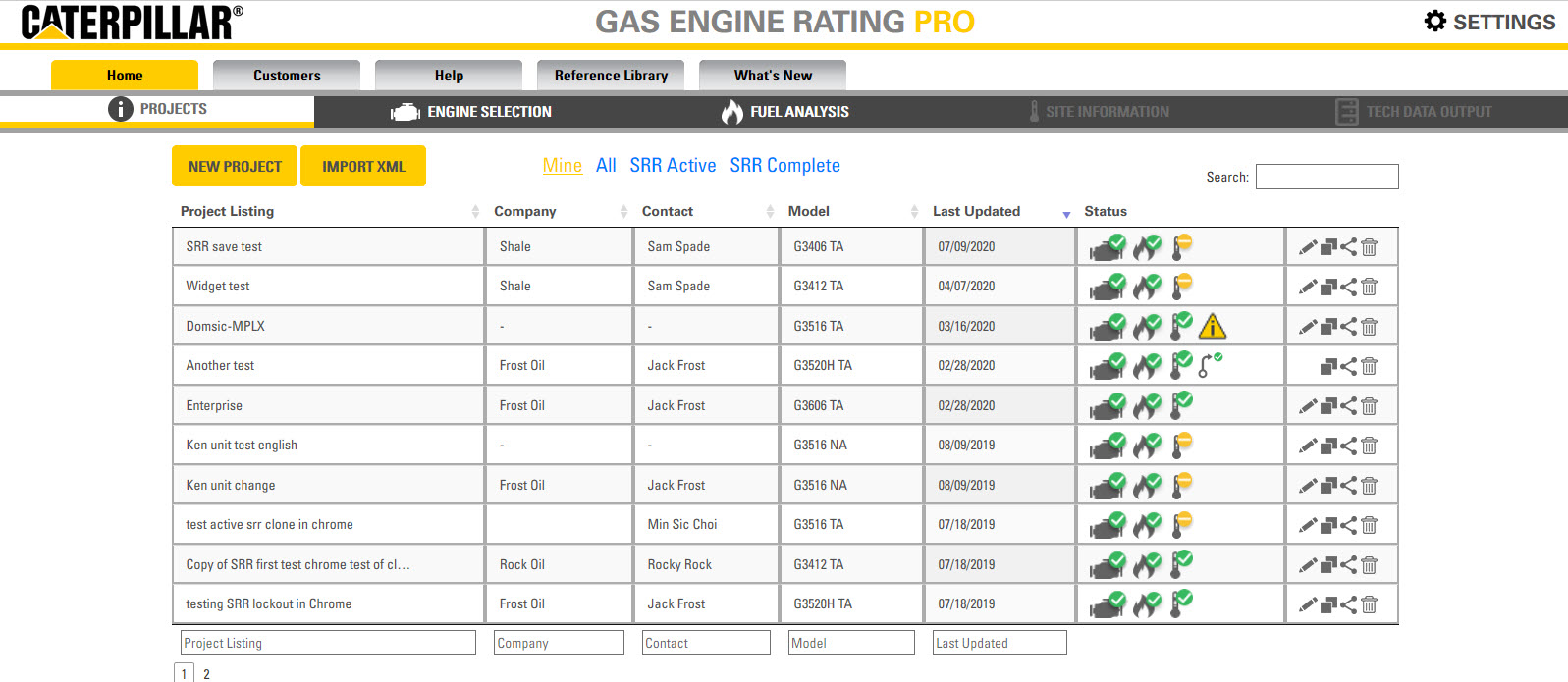1568x682 pixels.
Task: Sort the table by Contact column
Action: tap(770, 212)
